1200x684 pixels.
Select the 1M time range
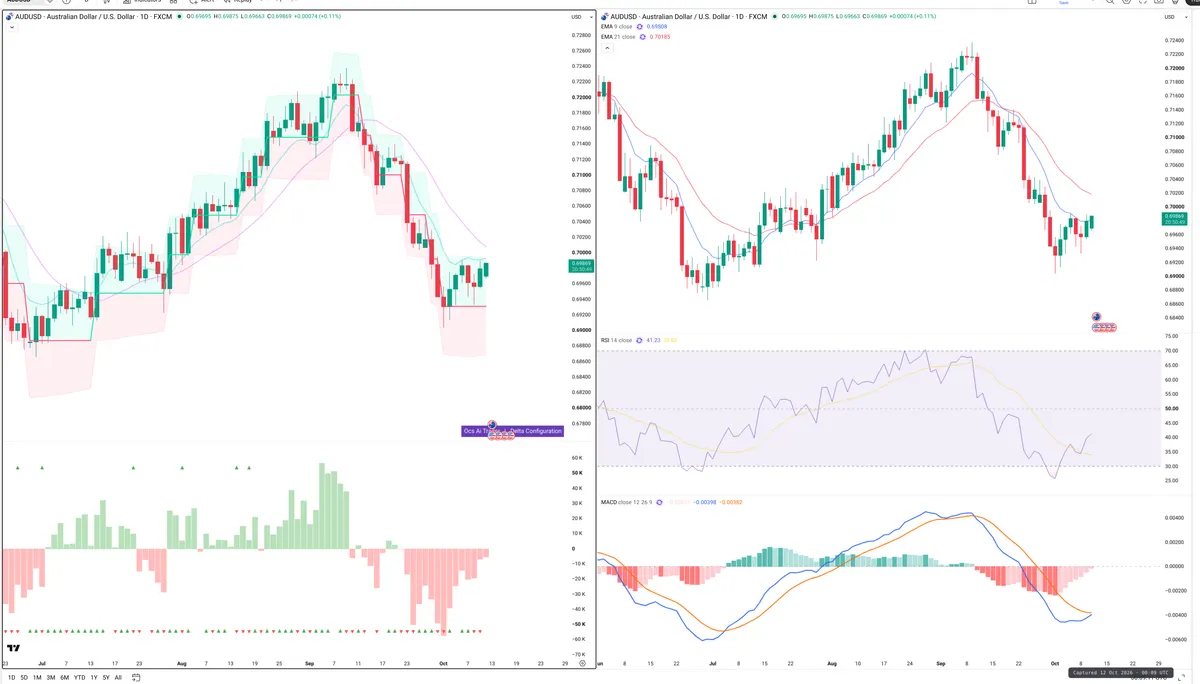coord(37,677)
